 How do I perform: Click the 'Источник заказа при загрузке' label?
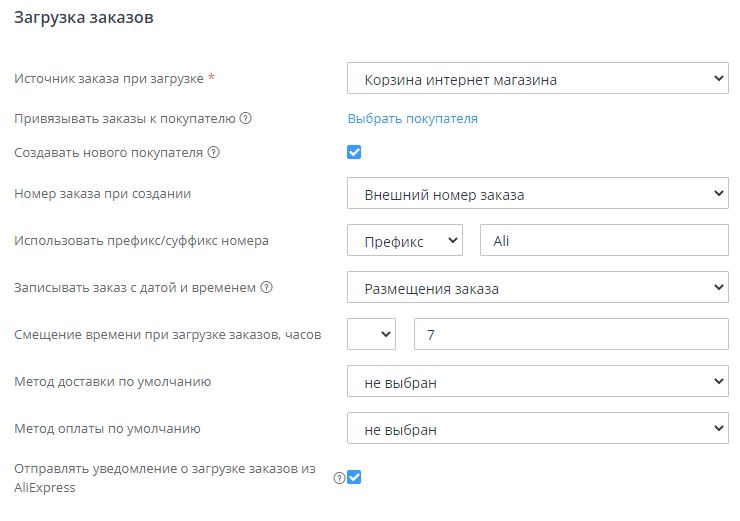coord(109,78)
